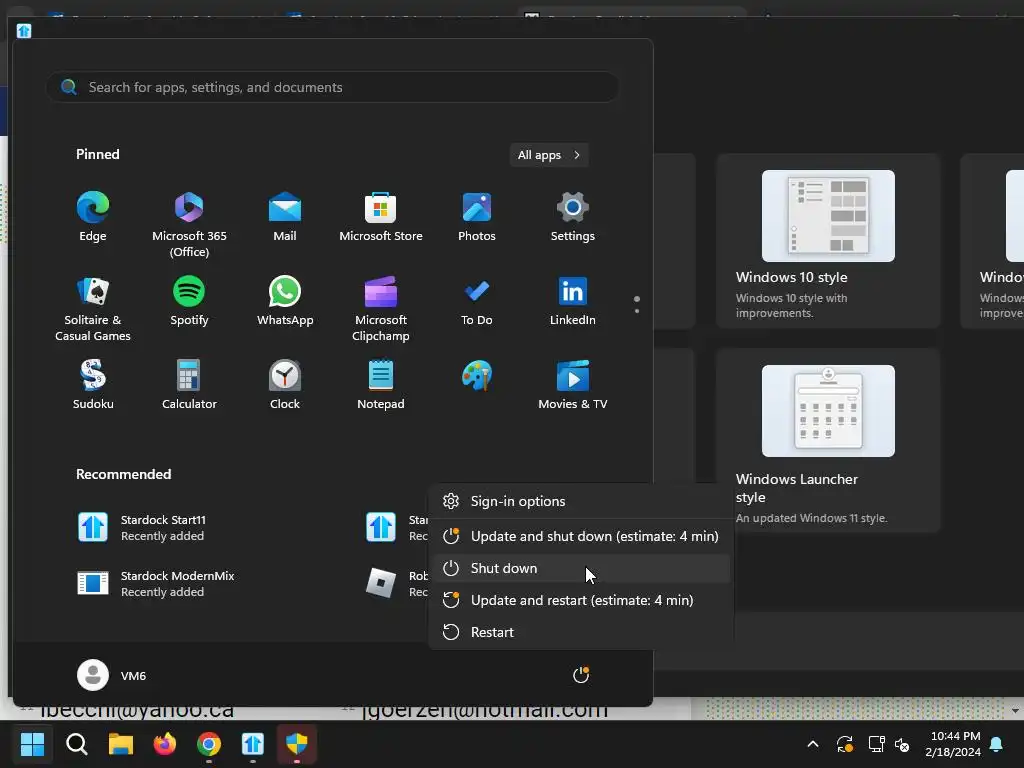
Task: Choose Update and shut down
Action: [581, 536]
